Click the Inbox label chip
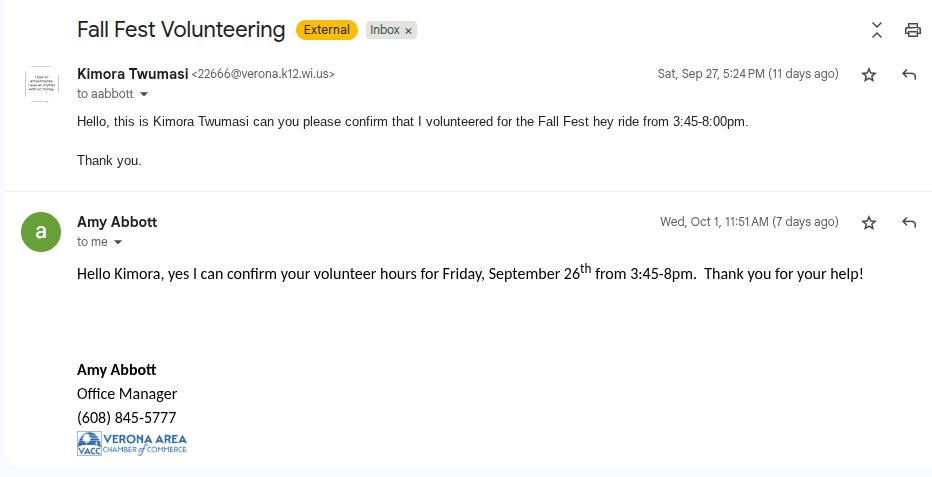This screenshot has width=932, height=477. tap(384, 30)
